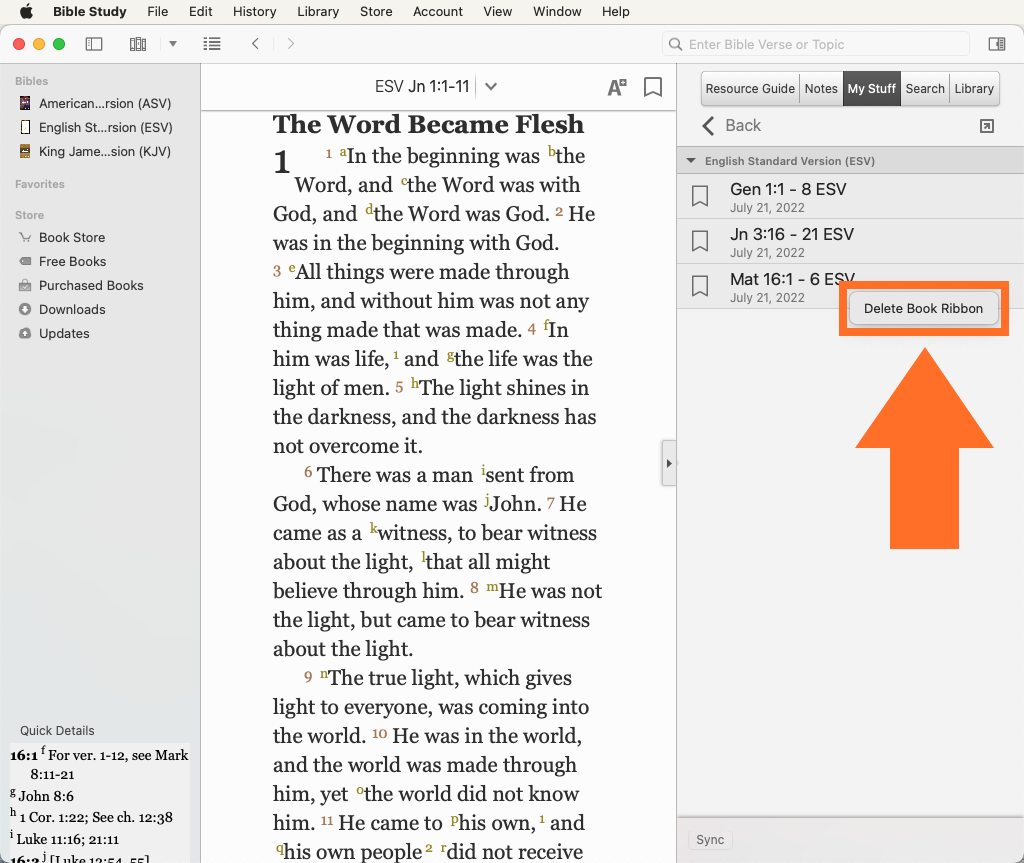Toggle the left sidebar panel icon
This screenshot has width=1024, height=863.
pos(94,44)
